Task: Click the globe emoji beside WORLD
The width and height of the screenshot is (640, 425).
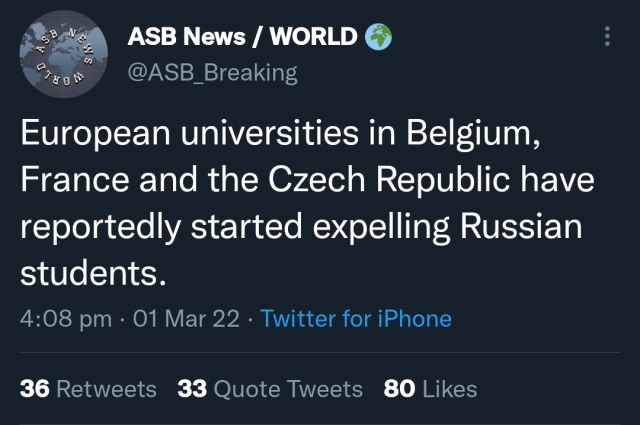Action: (x=378, y=37)
